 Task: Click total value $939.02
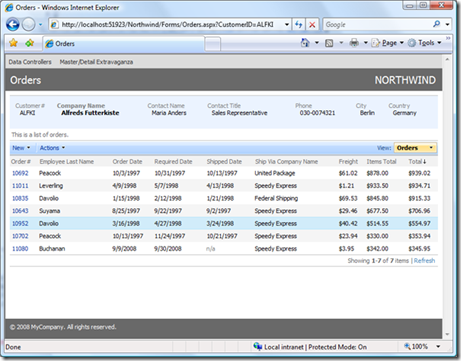pyautogui.click(x=419, y=173)
